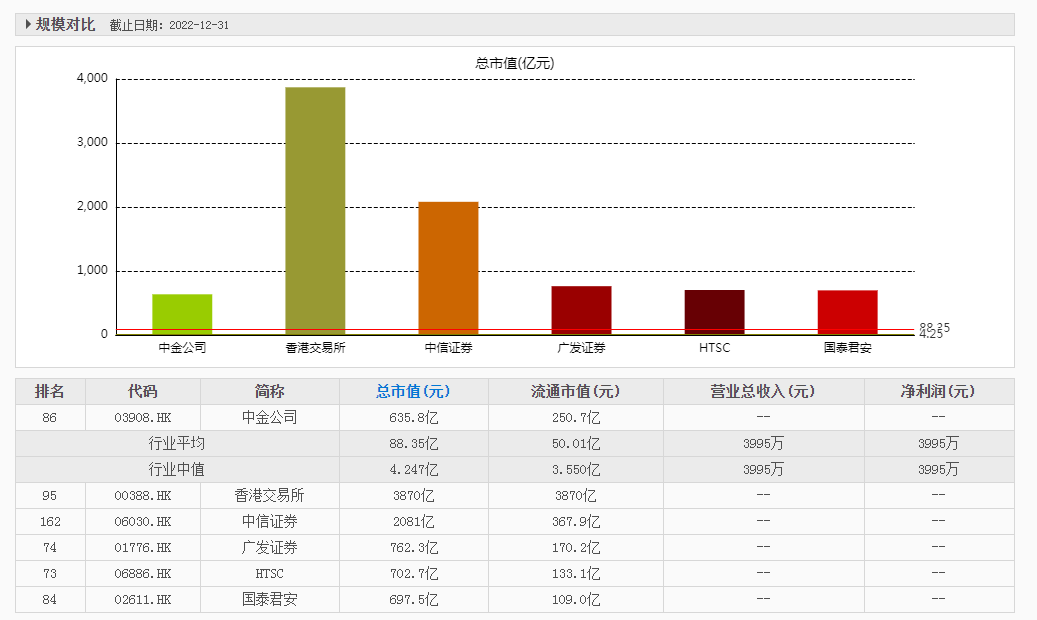The height and width of the screenshot is (620, 1037).
Task: Click 香港交易所 chart axis label
Action: pyautogui.click(x=315, y=347)
